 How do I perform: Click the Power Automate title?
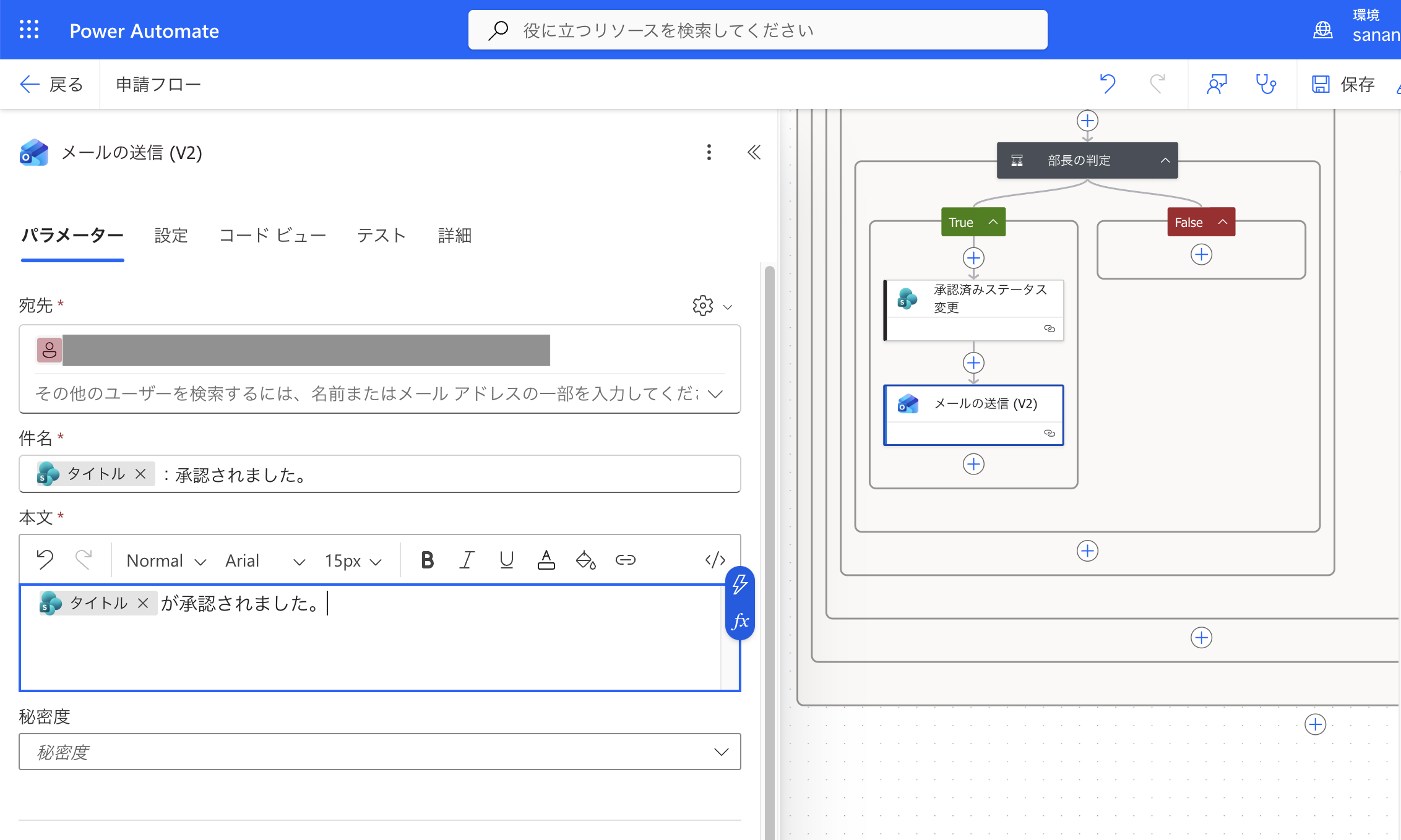click(x=144, y=30)
